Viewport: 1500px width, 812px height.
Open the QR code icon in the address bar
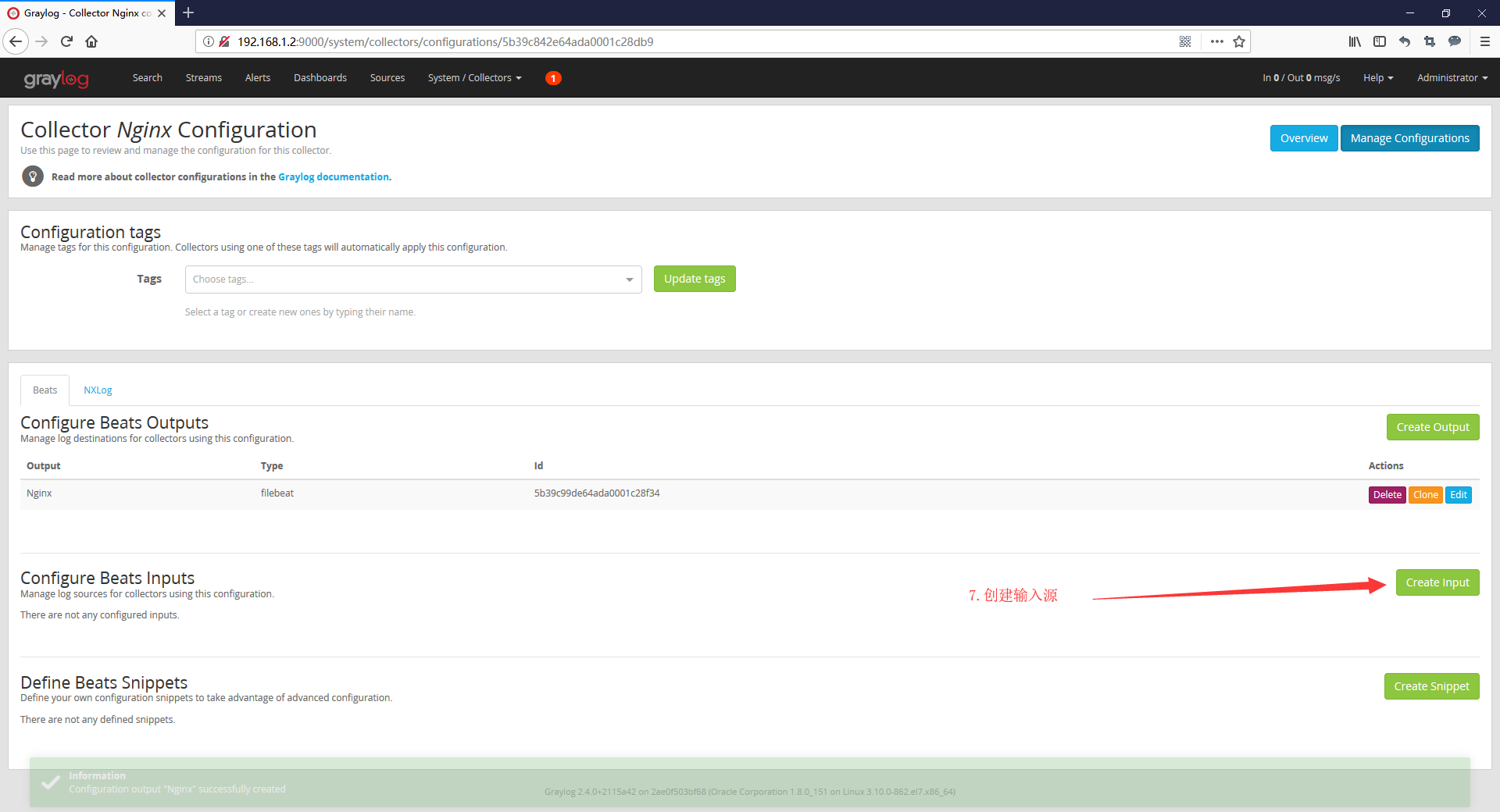tap(1185, 41)
